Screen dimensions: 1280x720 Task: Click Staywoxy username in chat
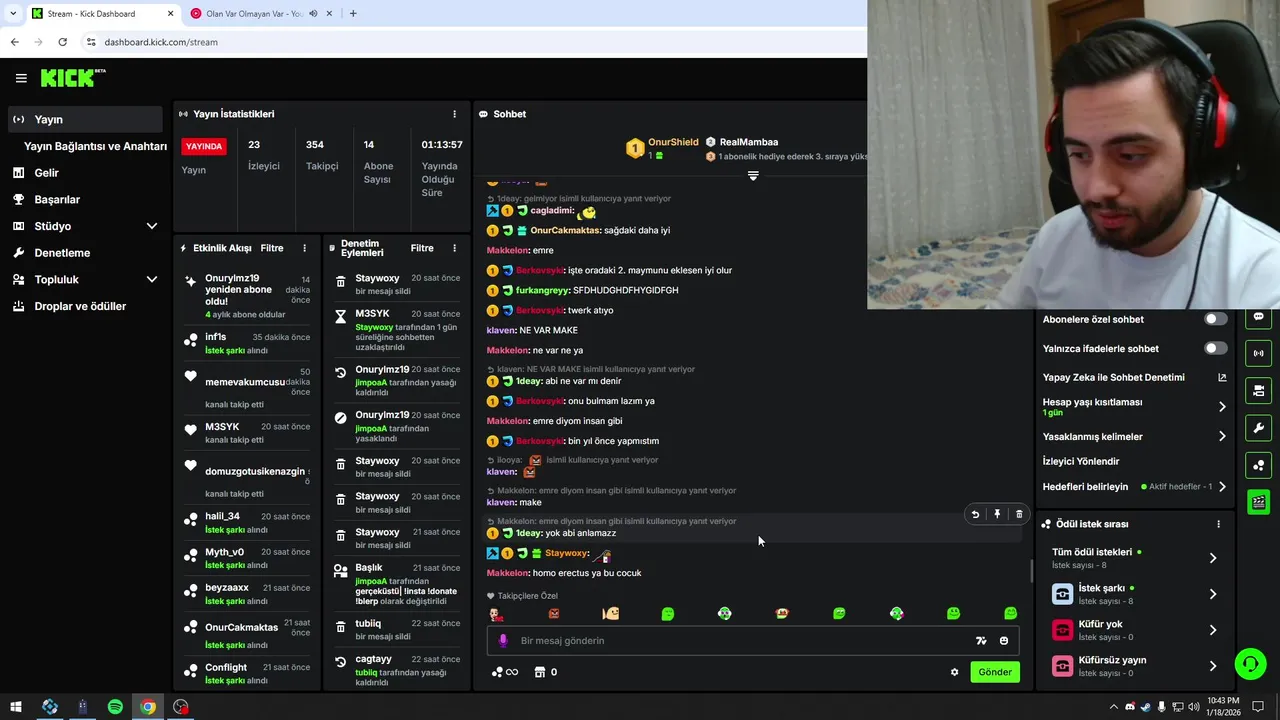[x=566, y=553]
